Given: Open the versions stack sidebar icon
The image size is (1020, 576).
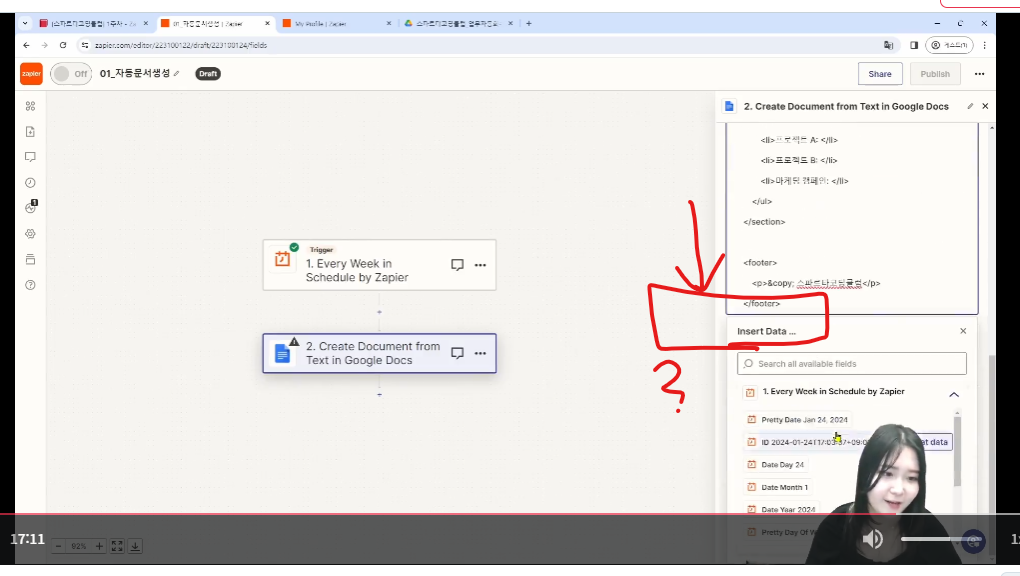Looking at the screenshot, I should (31, 259).
